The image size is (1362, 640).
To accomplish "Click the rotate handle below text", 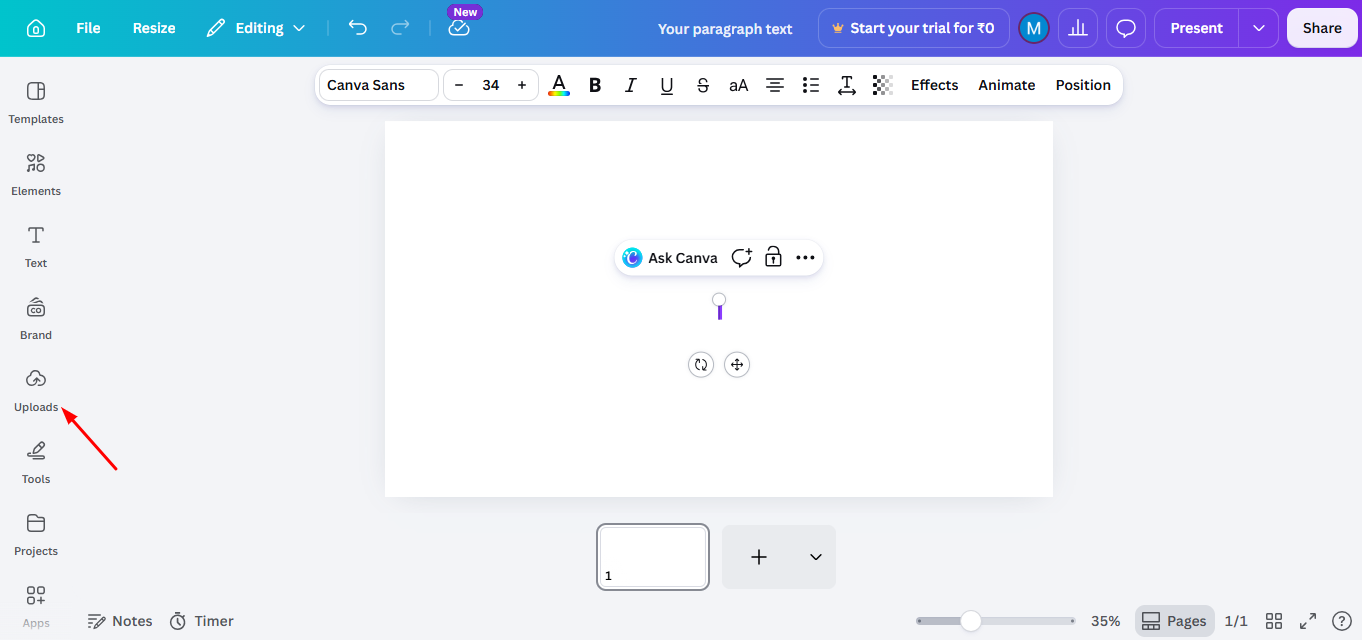I will [x=701, y=365].
